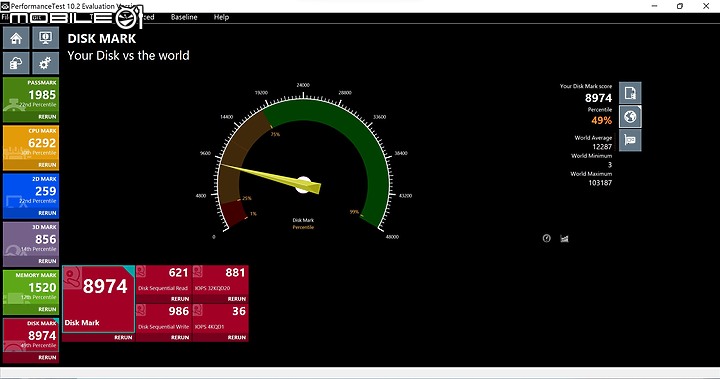Screen dimensions: 720x379
Task: Open the settings gears icon
Action: (45, 63)
